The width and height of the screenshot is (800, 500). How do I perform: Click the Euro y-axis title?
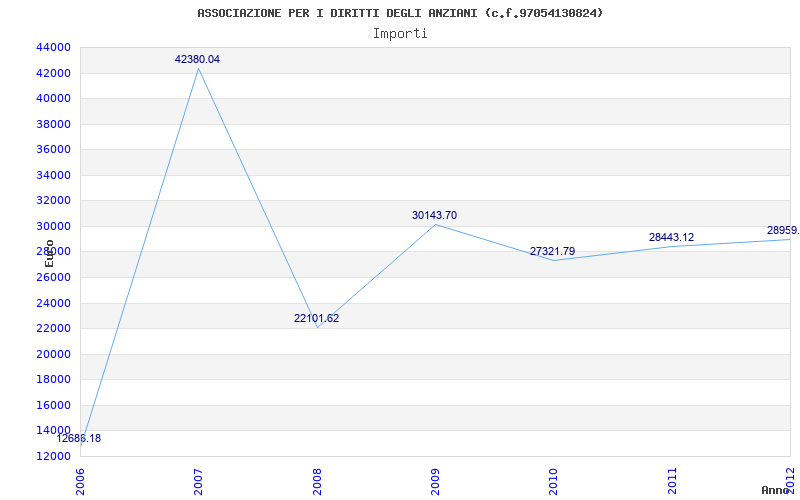(x=50, y=252)
